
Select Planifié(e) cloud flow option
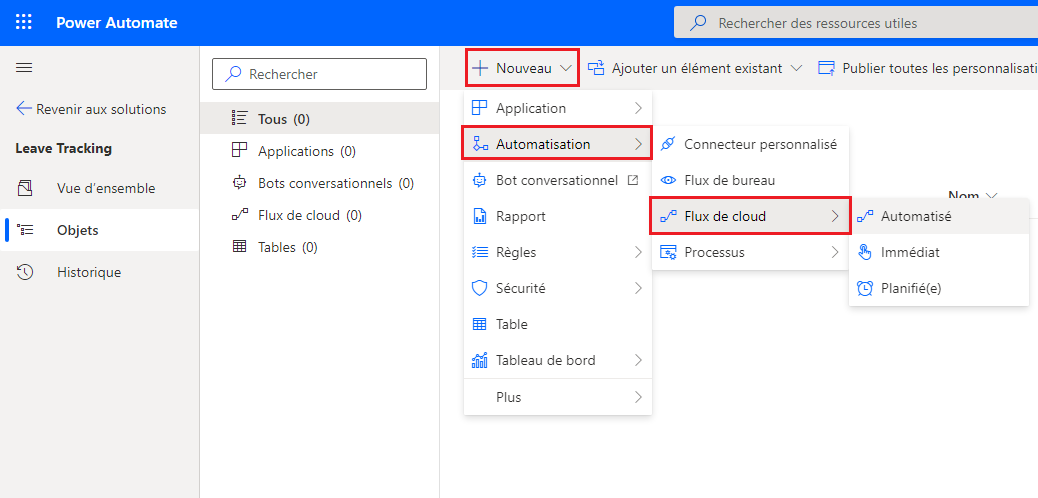(939, 288)
